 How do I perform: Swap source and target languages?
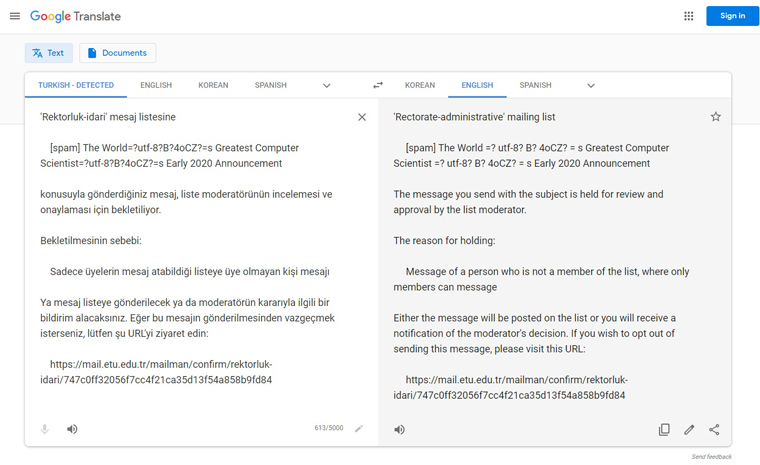point(378,85)
